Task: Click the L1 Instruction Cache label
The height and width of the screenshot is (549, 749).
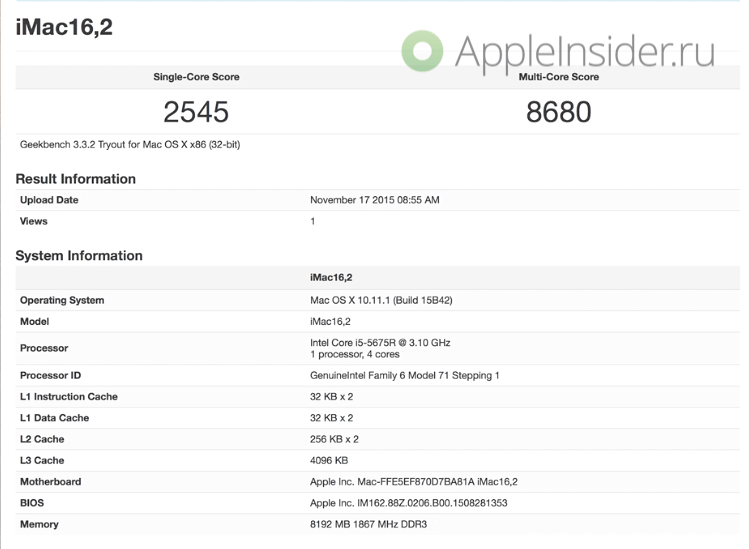Action: (69, 397)
